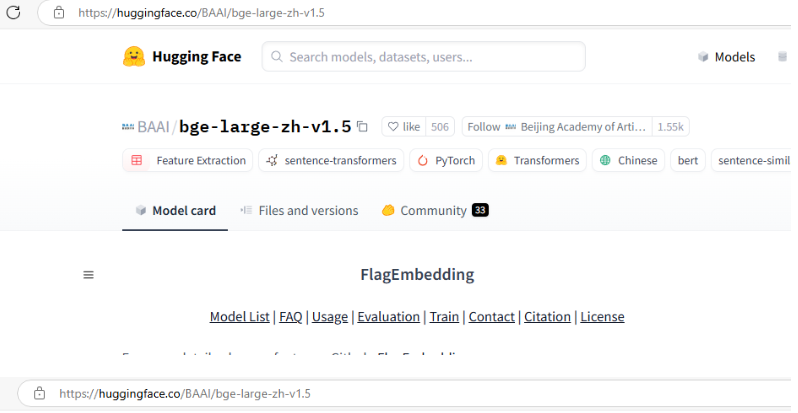Click the Transformers emoji icon

tap(501, 160)
